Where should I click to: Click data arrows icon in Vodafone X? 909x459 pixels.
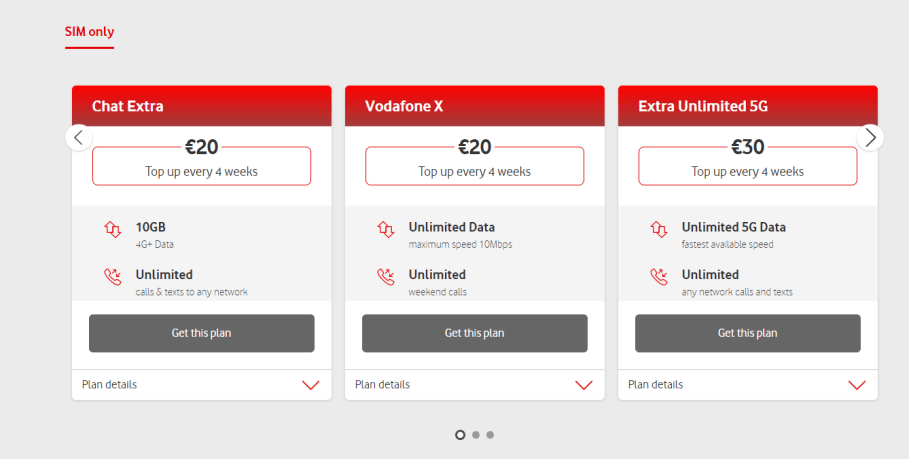click(x=386, y=230)
